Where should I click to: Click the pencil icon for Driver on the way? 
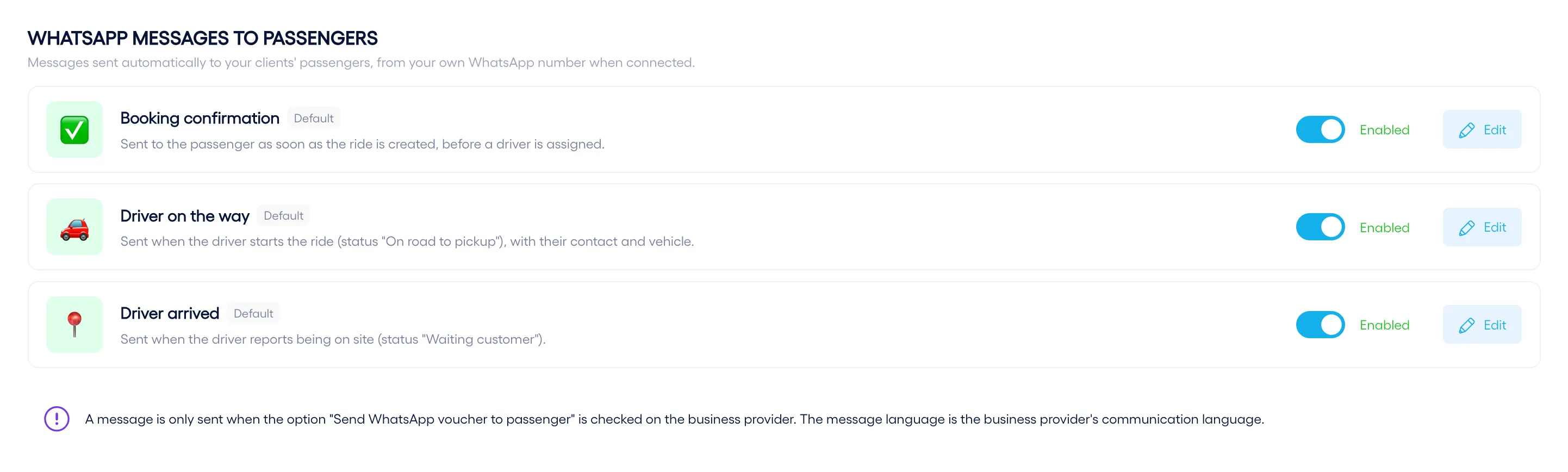pos(1466,228)
